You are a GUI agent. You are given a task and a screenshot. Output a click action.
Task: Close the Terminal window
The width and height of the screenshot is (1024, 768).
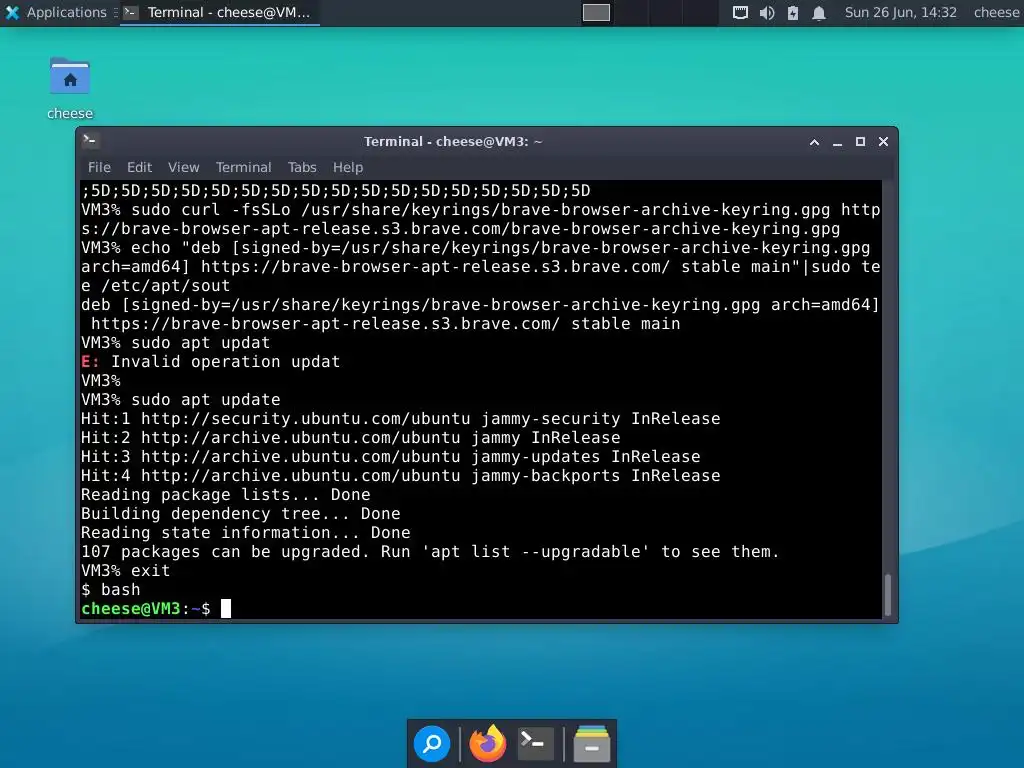[883, 142]
